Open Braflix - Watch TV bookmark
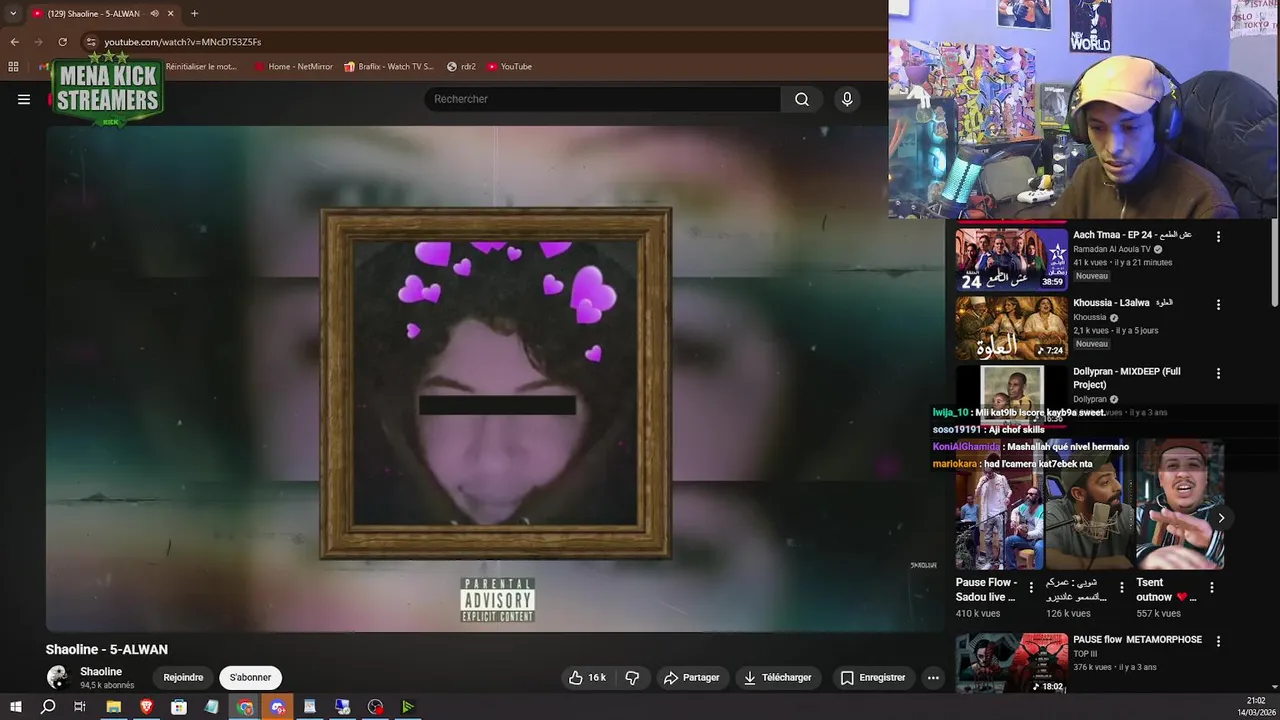Viewport: 1280px width, 720px height. click(389, 67)
